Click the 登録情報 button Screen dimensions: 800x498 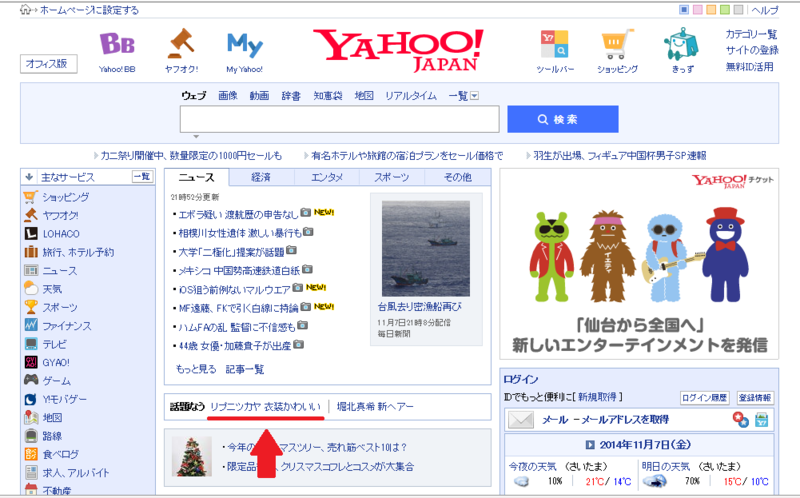[x=755, y=397]
